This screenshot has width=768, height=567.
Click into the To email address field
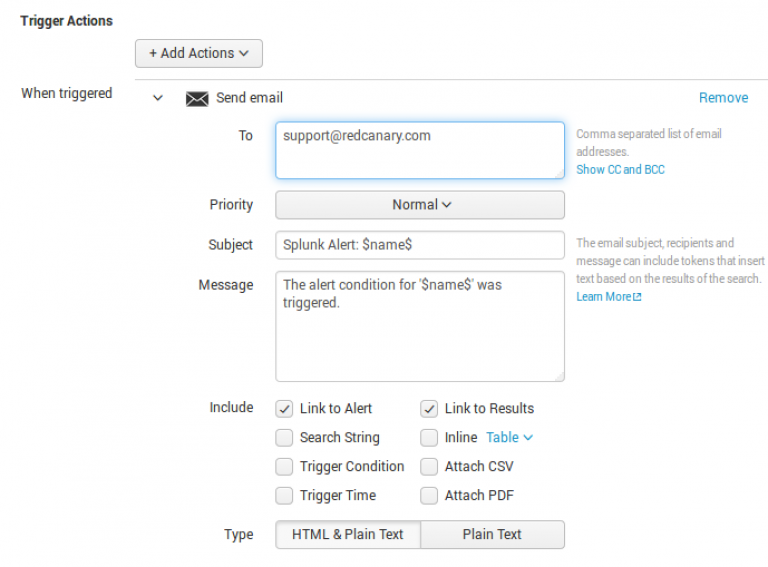tap(420, 150)
